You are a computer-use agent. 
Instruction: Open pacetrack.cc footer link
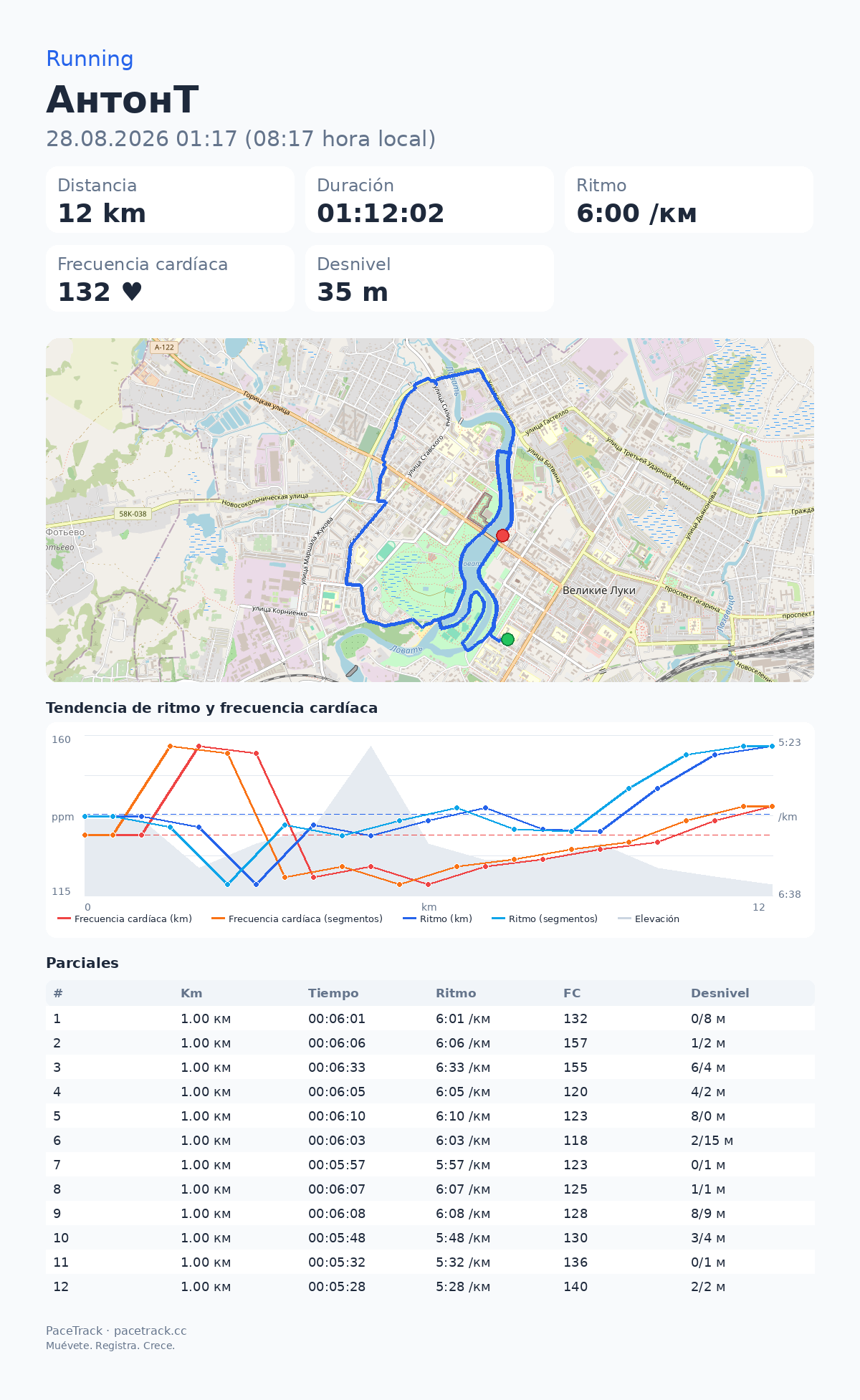click(150, 1331)
